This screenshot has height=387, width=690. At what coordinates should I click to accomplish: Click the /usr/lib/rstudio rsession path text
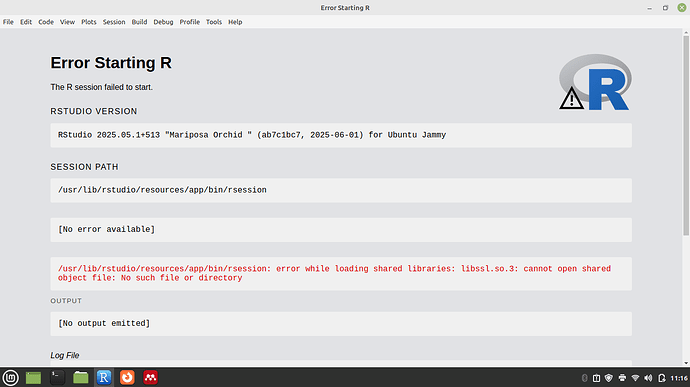162,190
